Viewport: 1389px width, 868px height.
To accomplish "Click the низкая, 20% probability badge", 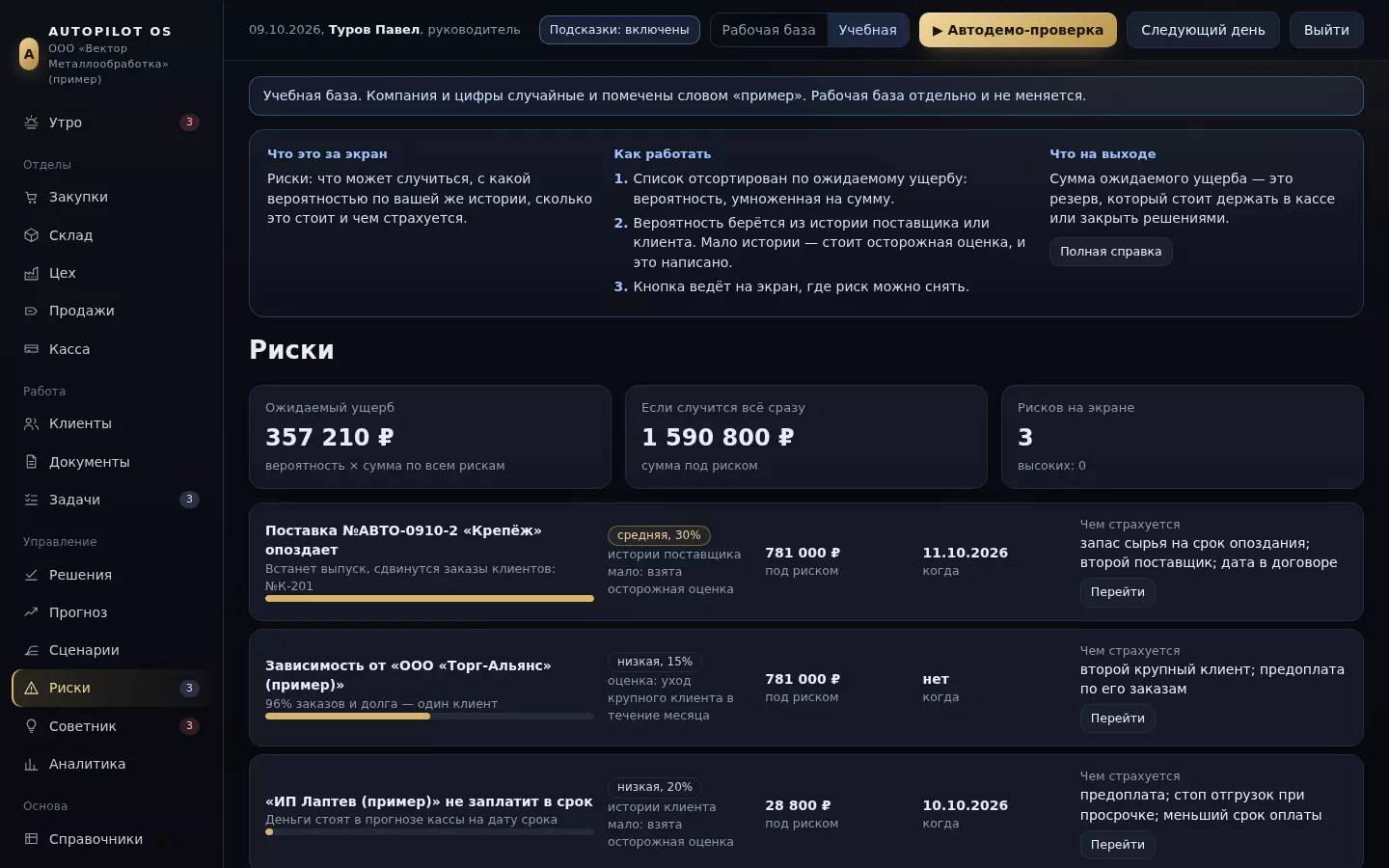I will 655,787.
